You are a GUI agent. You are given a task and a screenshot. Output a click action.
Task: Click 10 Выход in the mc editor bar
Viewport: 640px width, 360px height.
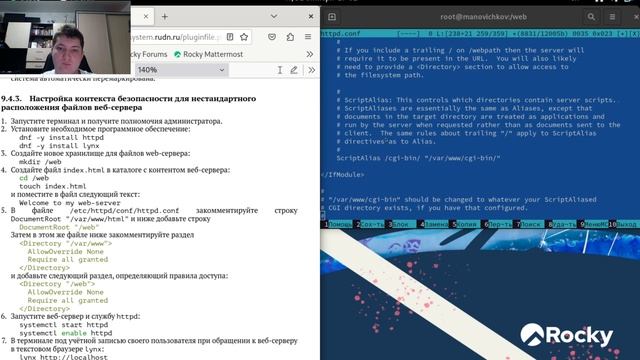point(623,224)
